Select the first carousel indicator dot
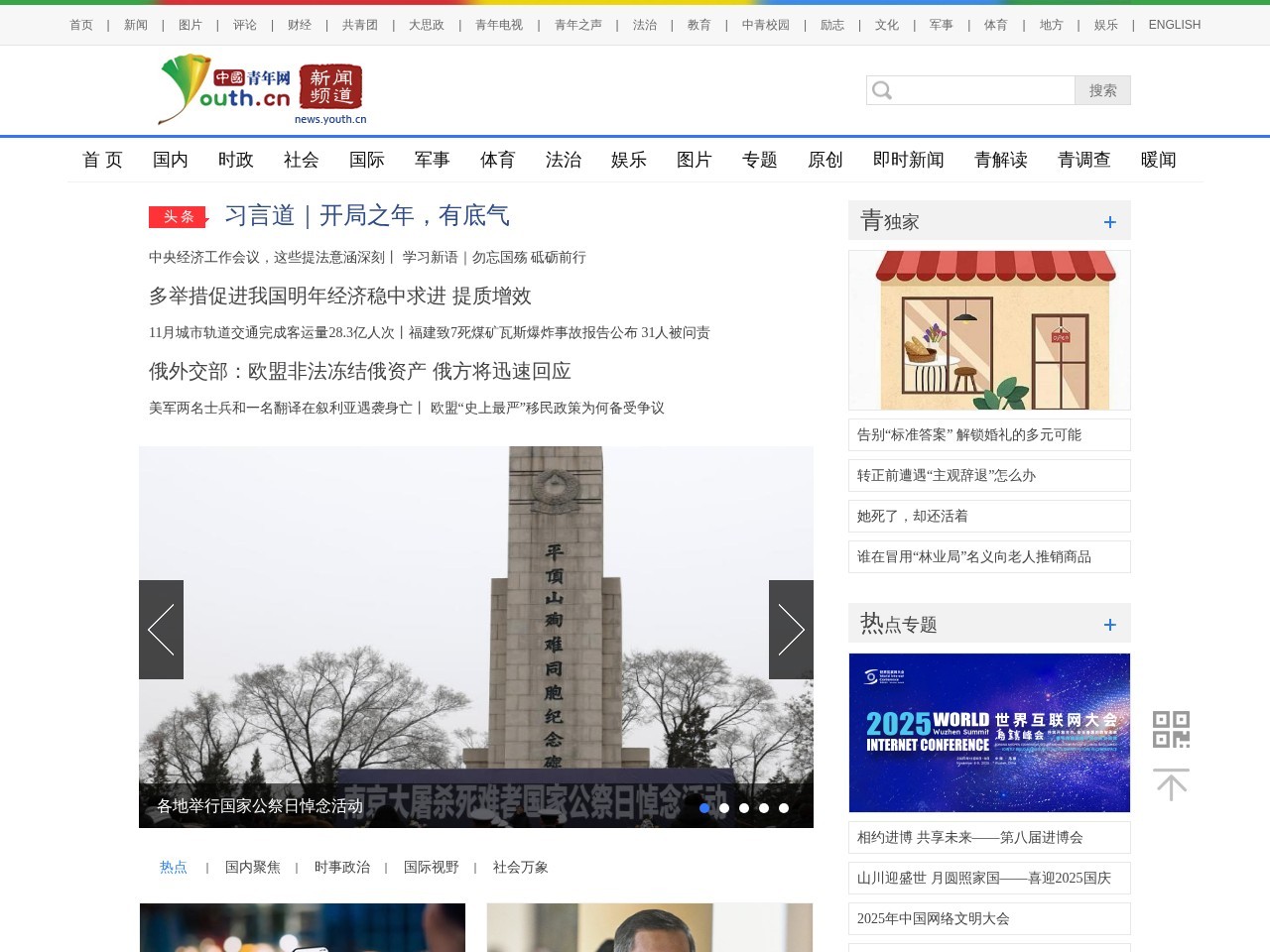The image size is (1270, 952). coord(704,808)
